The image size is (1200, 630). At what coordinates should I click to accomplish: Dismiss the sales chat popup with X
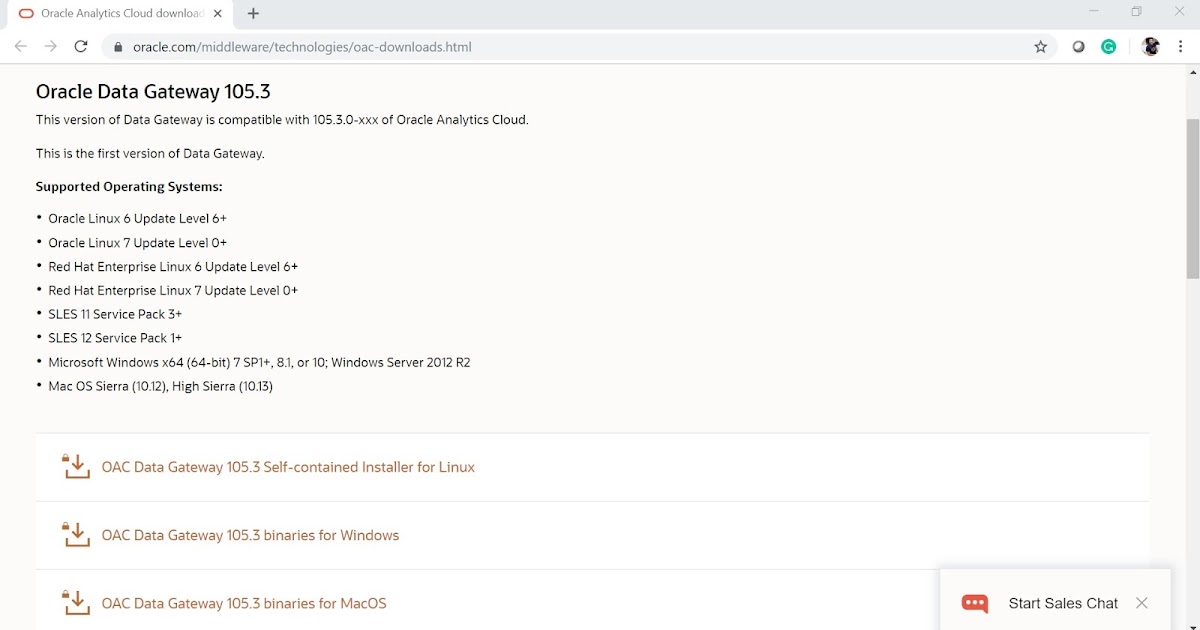(1141, 603)
